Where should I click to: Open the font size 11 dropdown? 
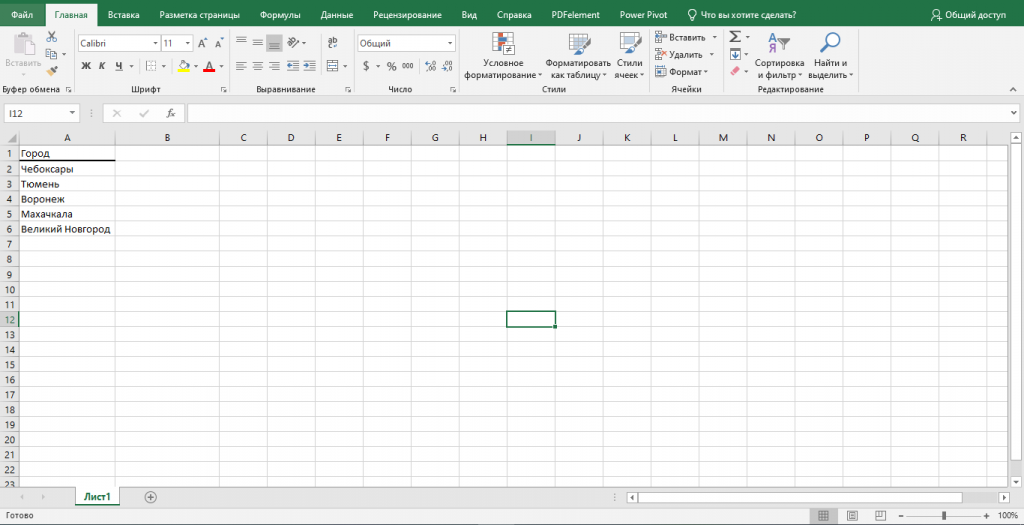tap(188, 44)
